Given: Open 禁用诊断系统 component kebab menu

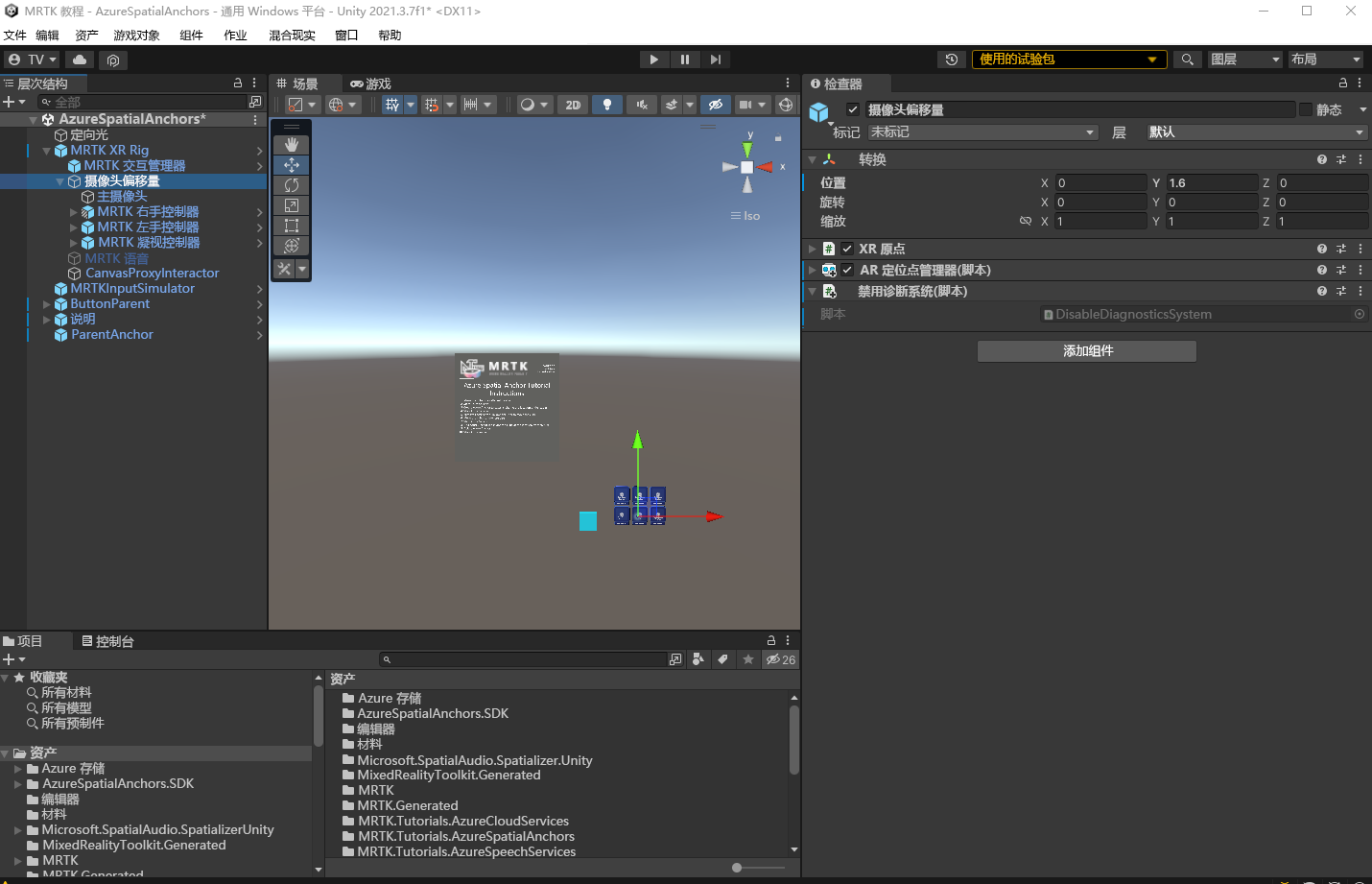Looking at the screenshot, I should [1360, 291].
